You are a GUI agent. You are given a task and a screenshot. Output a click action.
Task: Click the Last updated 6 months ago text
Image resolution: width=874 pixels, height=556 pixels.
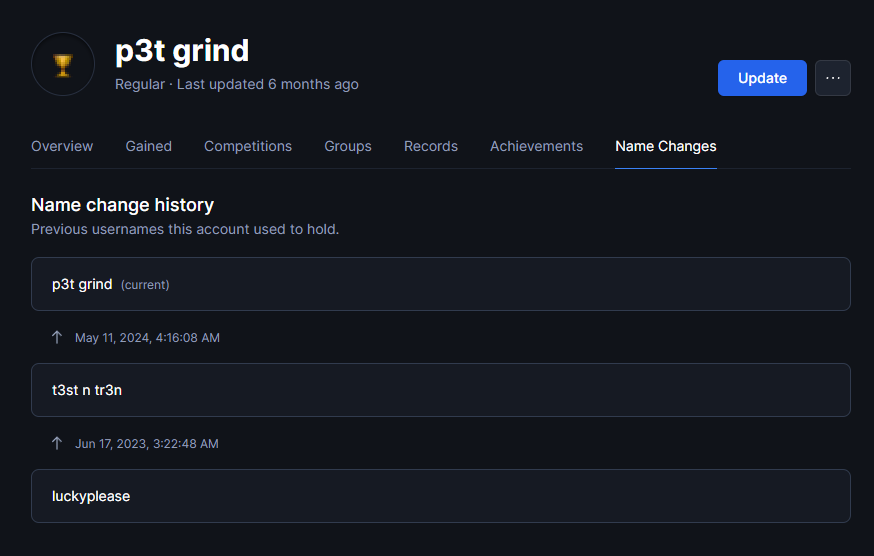pyautogui.click(x=268, y=84)
